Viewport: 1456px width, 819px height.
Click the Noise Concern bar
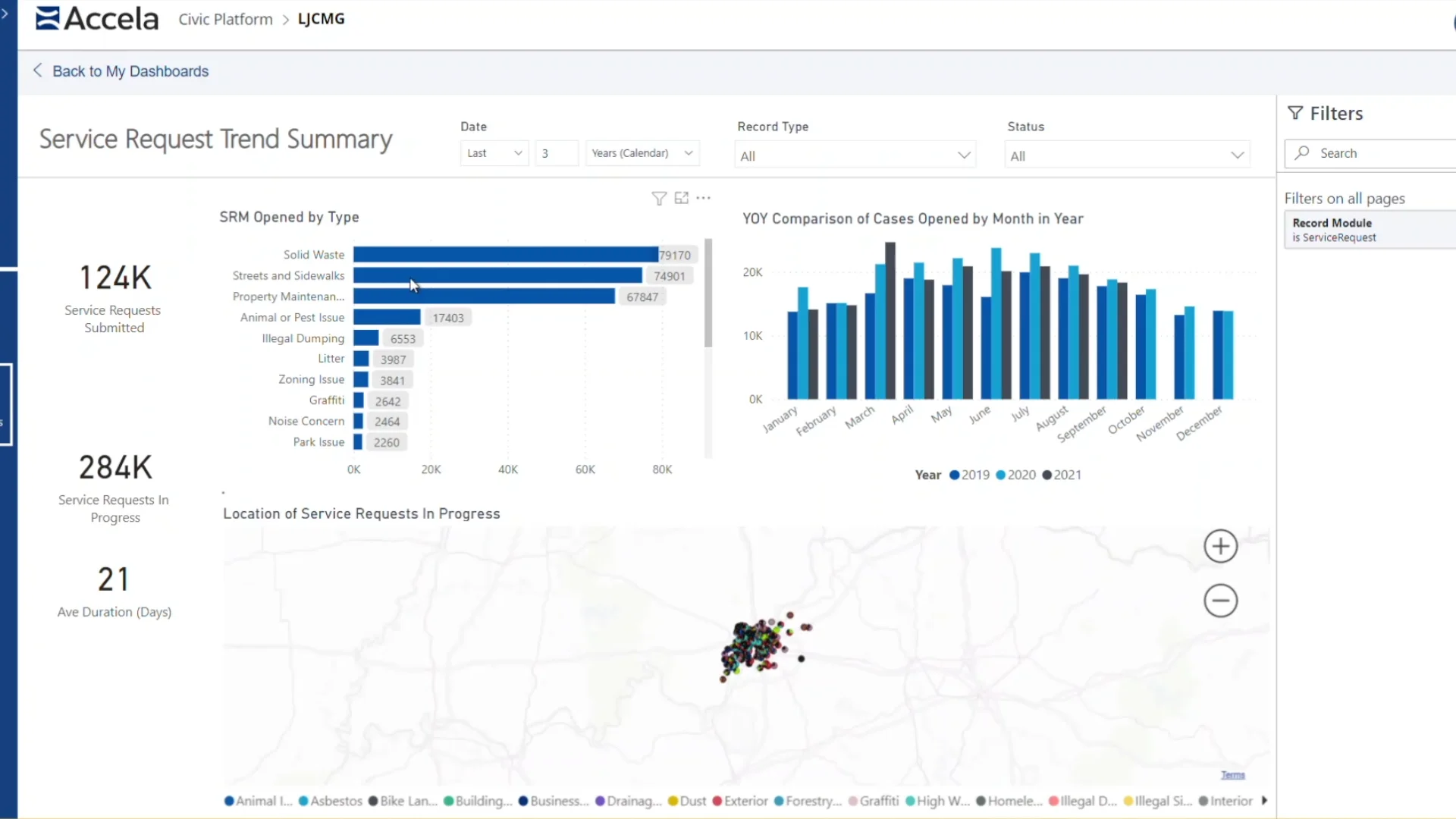(x=358, y=422)
